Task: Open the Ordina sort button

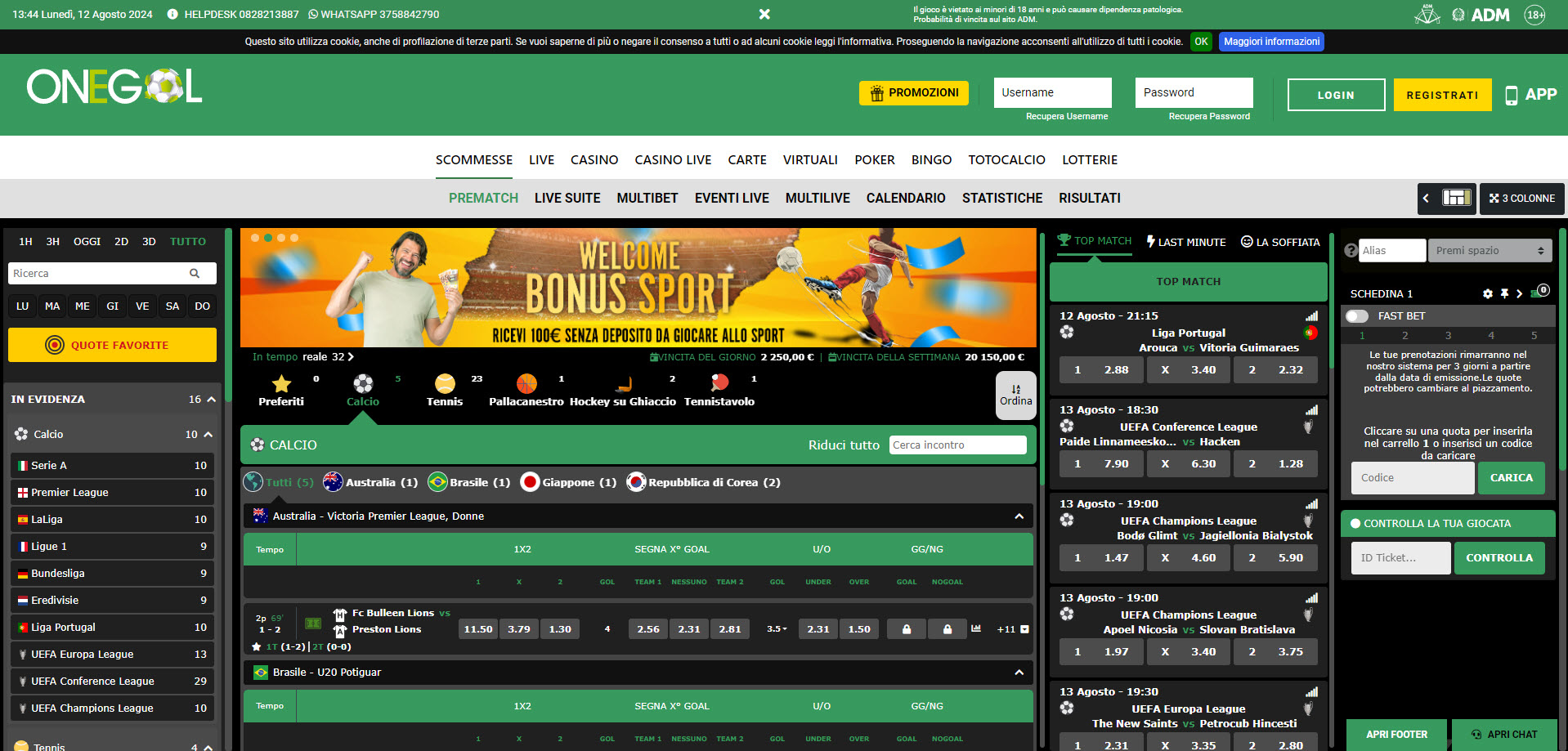Action: [x=1015, y=396]
